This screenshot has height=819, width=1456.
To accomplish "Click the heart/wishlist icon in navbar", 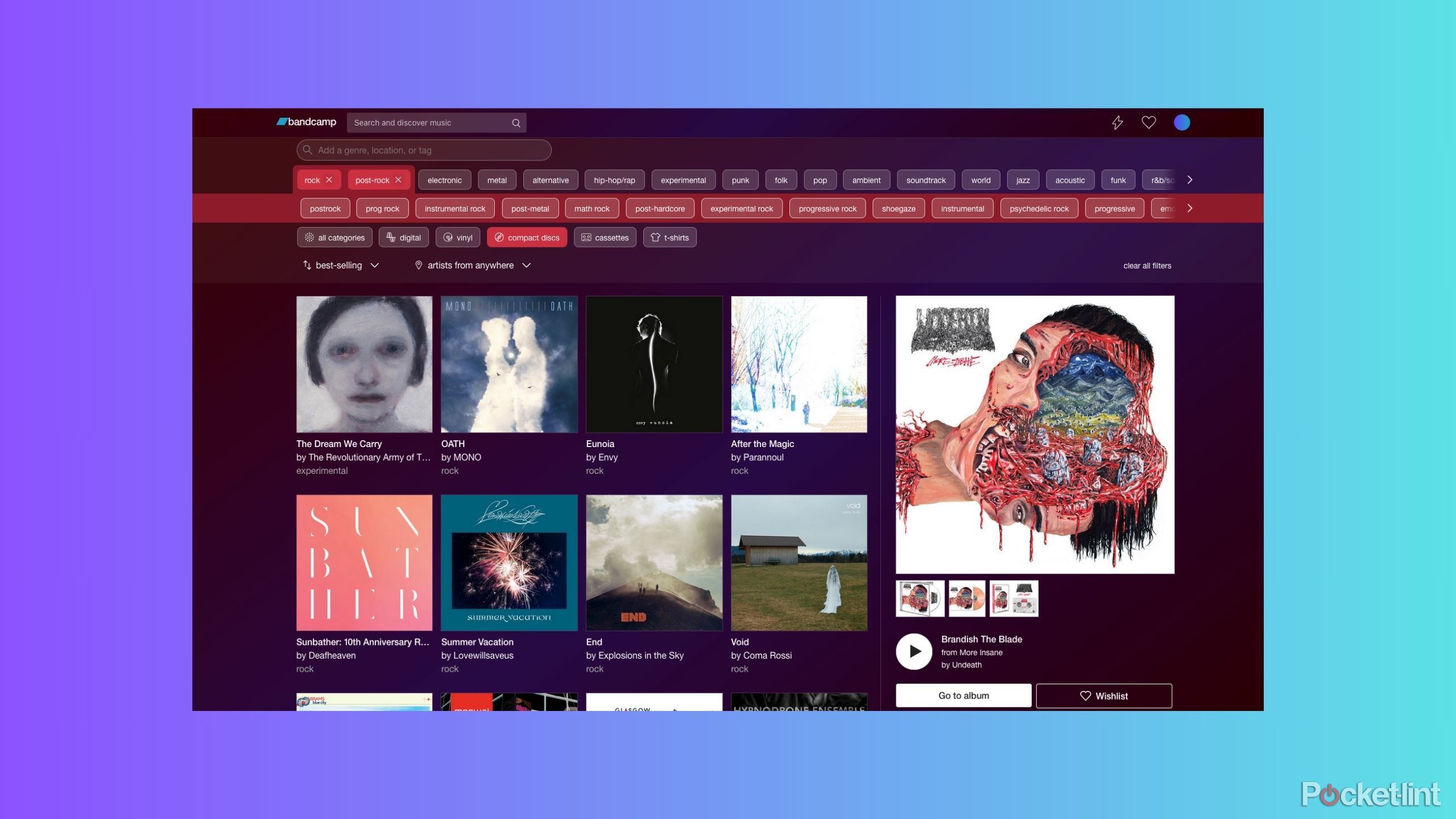I will (x=1148, y=122).
